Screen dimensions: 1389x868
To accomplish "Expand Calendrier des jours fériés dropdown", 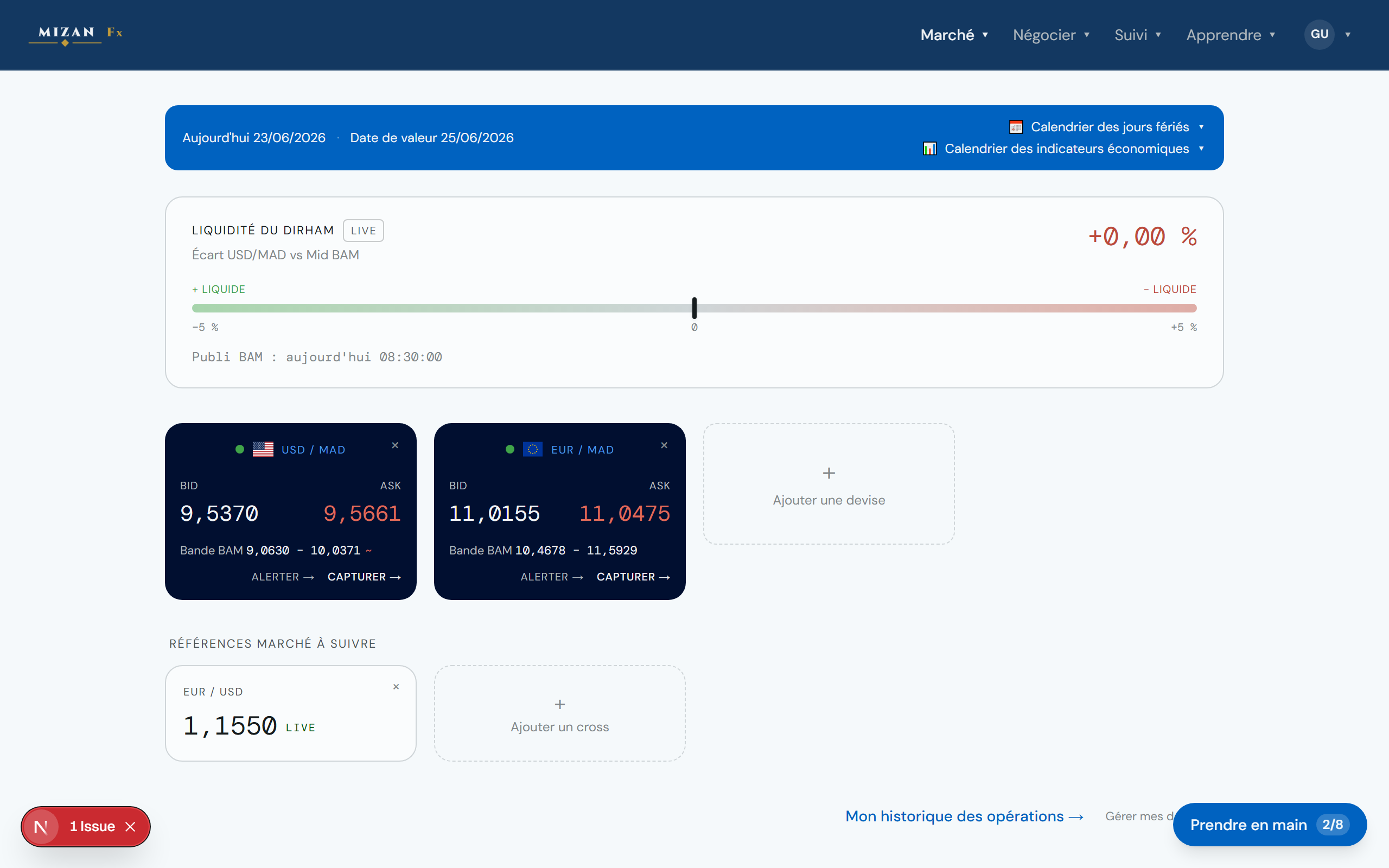I will (1107, 127).
